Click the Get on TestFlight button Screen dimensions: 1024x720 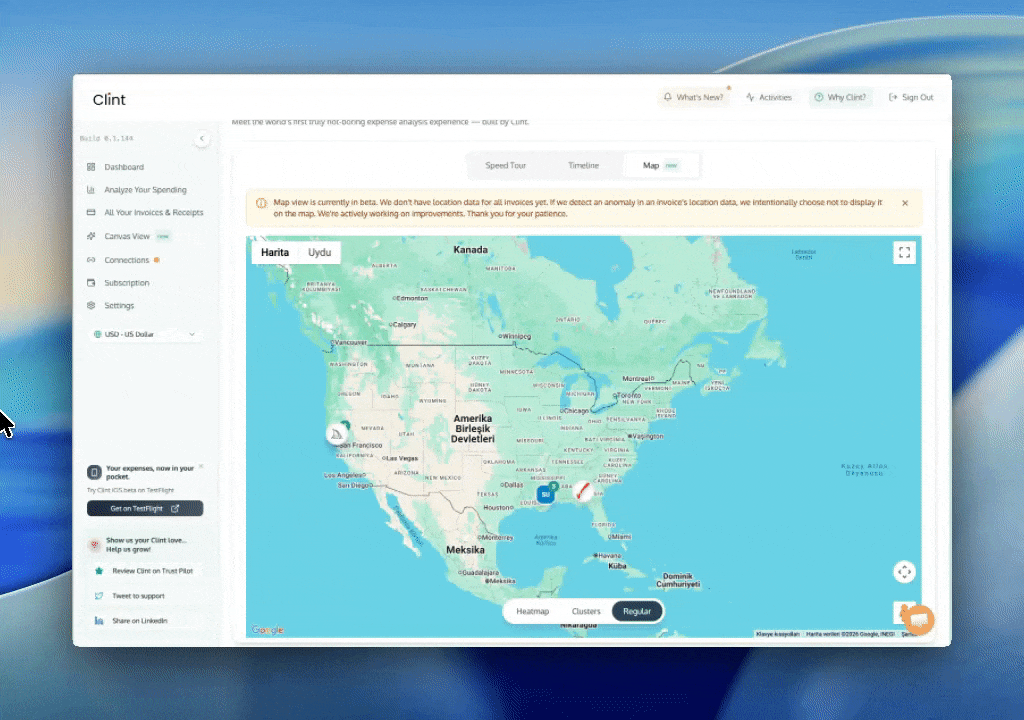145,509
